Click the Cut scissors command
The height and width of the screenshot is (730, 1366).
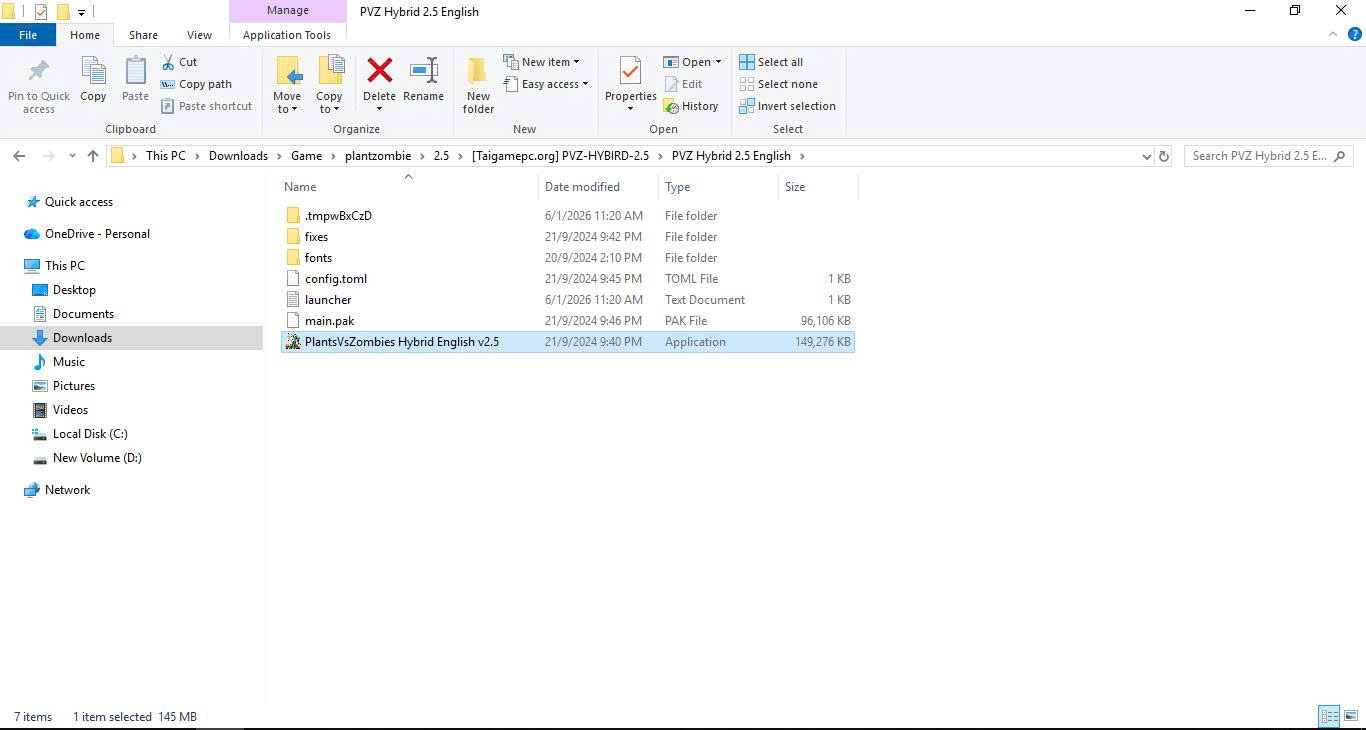point(180,62)
